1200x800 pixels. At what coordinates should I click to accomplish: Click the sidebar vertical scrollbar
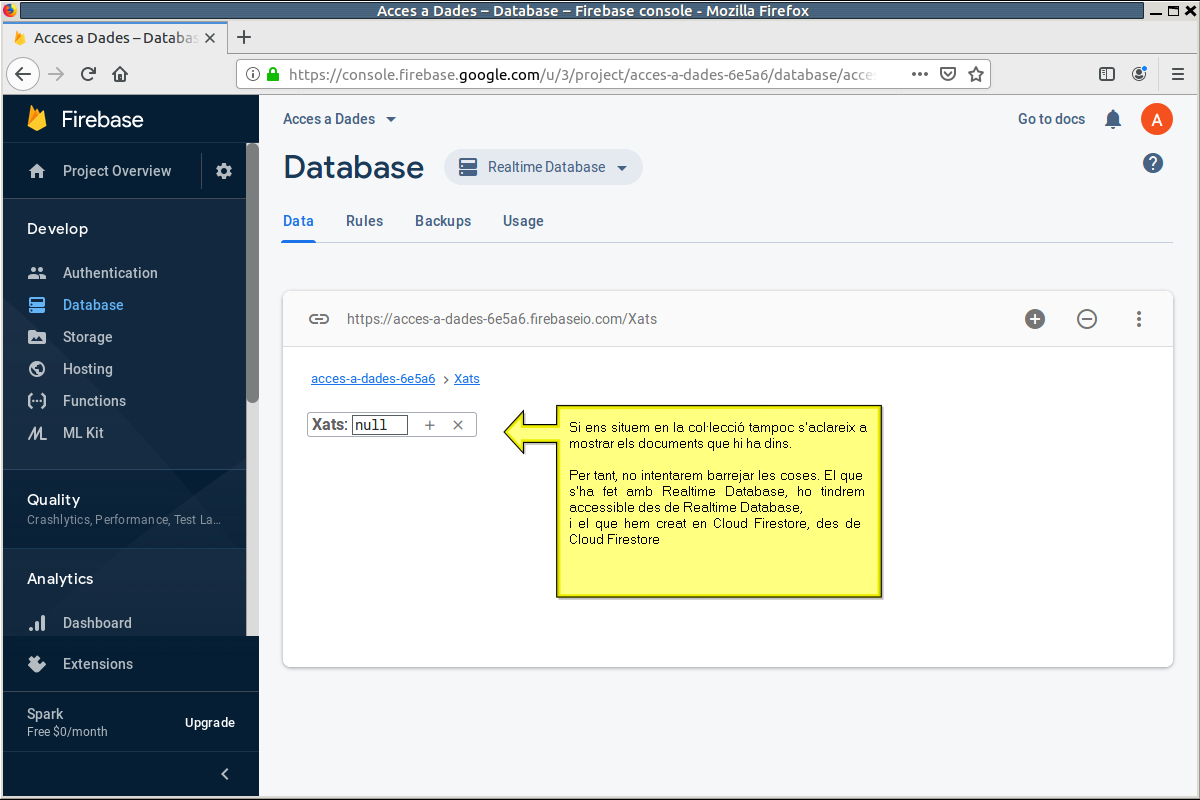(x=252, y=272)
